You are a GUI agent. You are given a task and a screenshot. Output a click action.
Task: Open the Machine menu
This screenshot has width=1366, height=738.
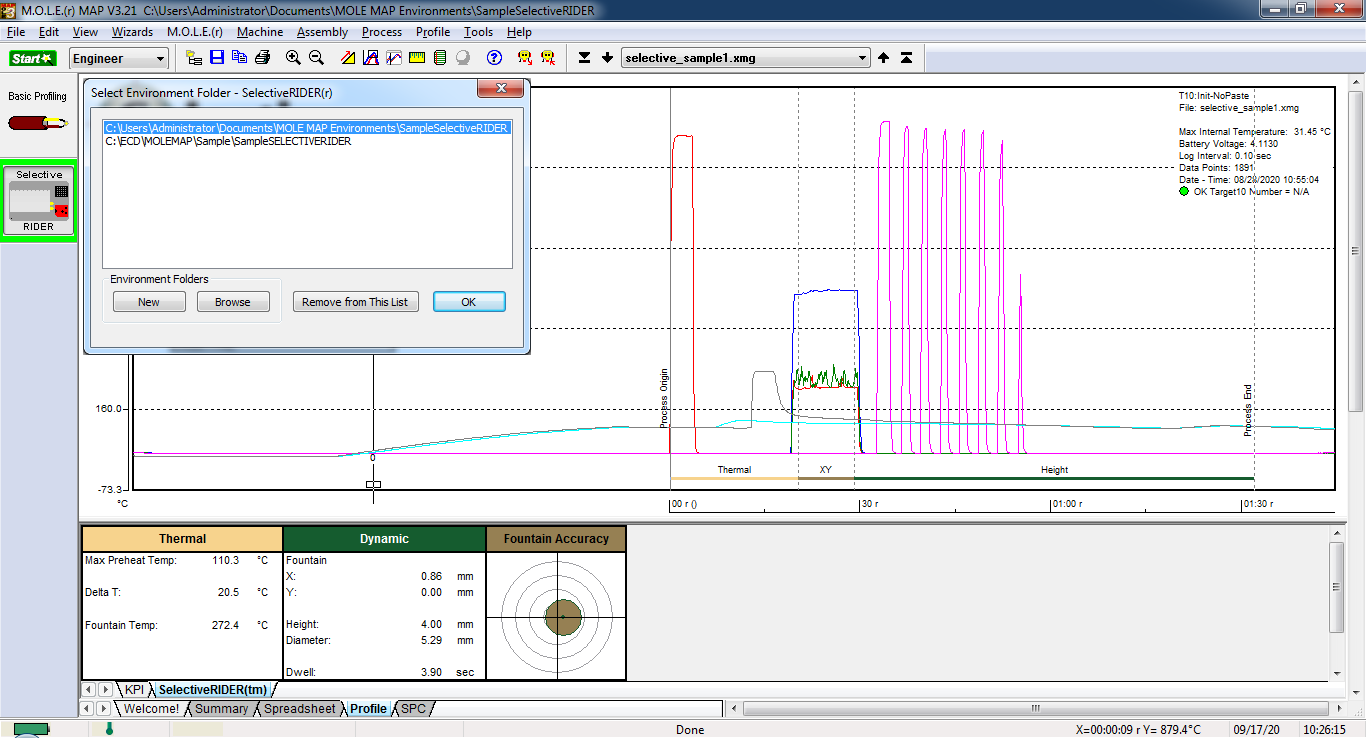[260, 32]
